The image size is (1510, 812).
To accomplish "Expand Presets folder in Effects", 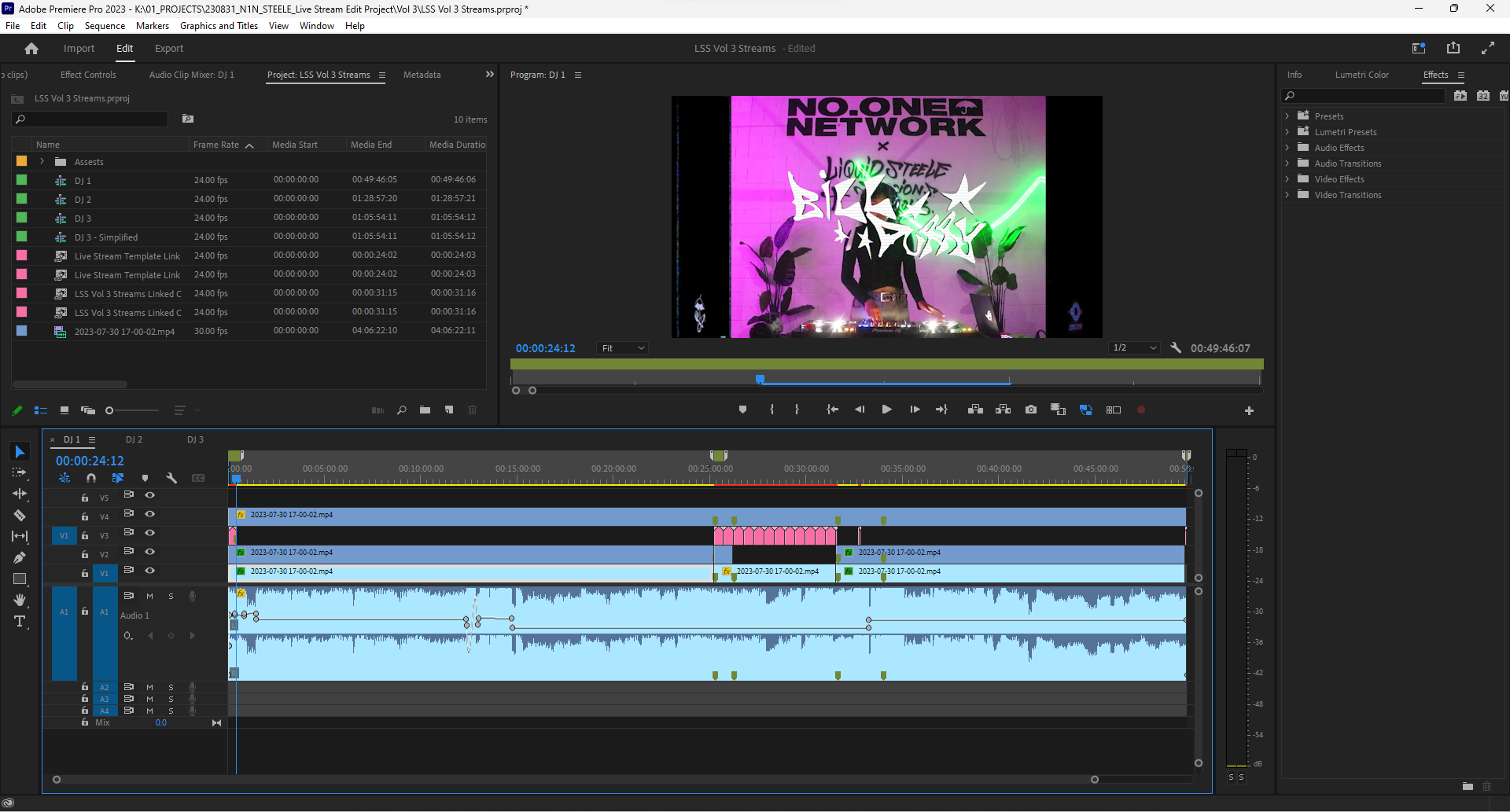I will point(1287,116).
